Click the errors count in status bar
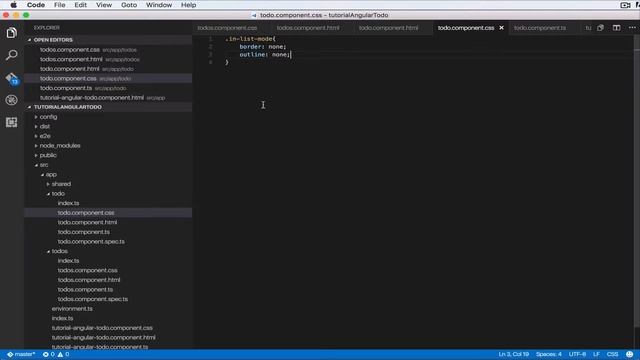640x360 pixels. click(x=49, y=354)
